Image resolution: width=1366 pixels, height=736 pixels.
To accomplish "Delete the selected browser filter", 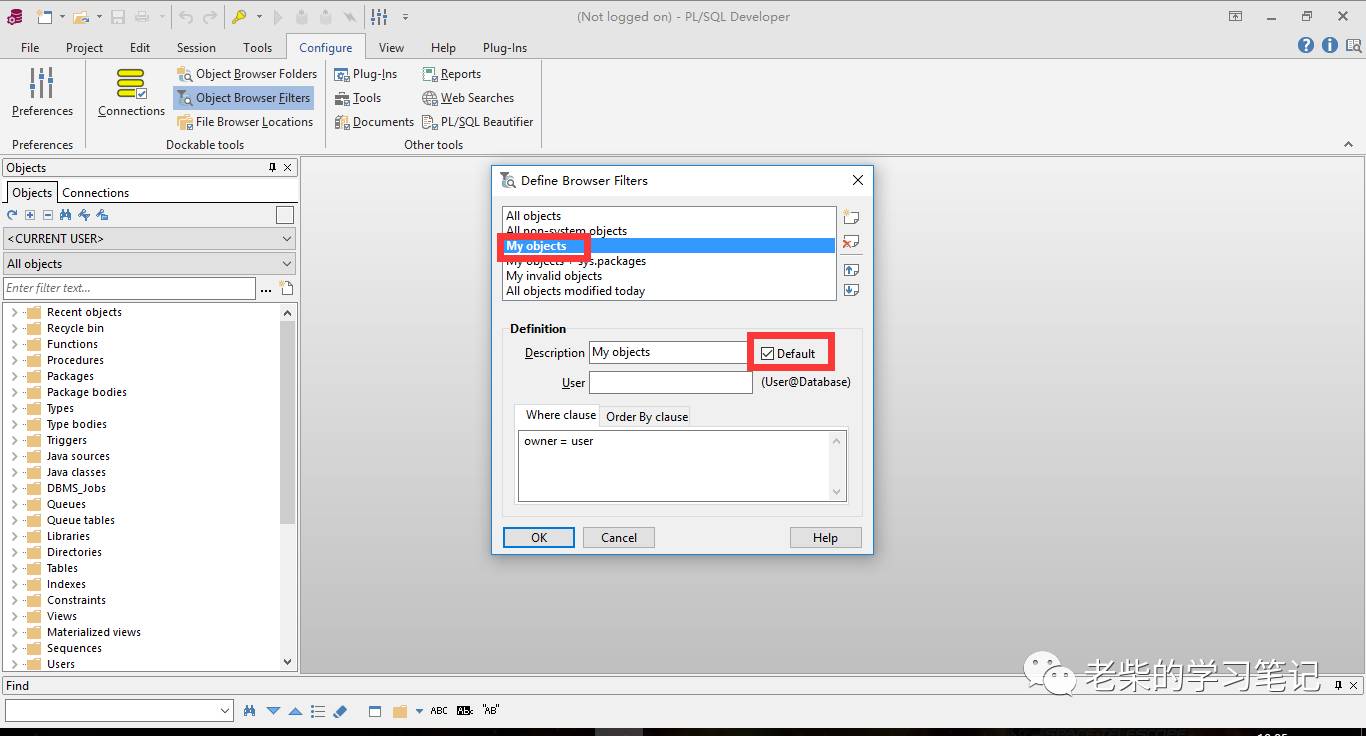I will (x=851, y=242).
